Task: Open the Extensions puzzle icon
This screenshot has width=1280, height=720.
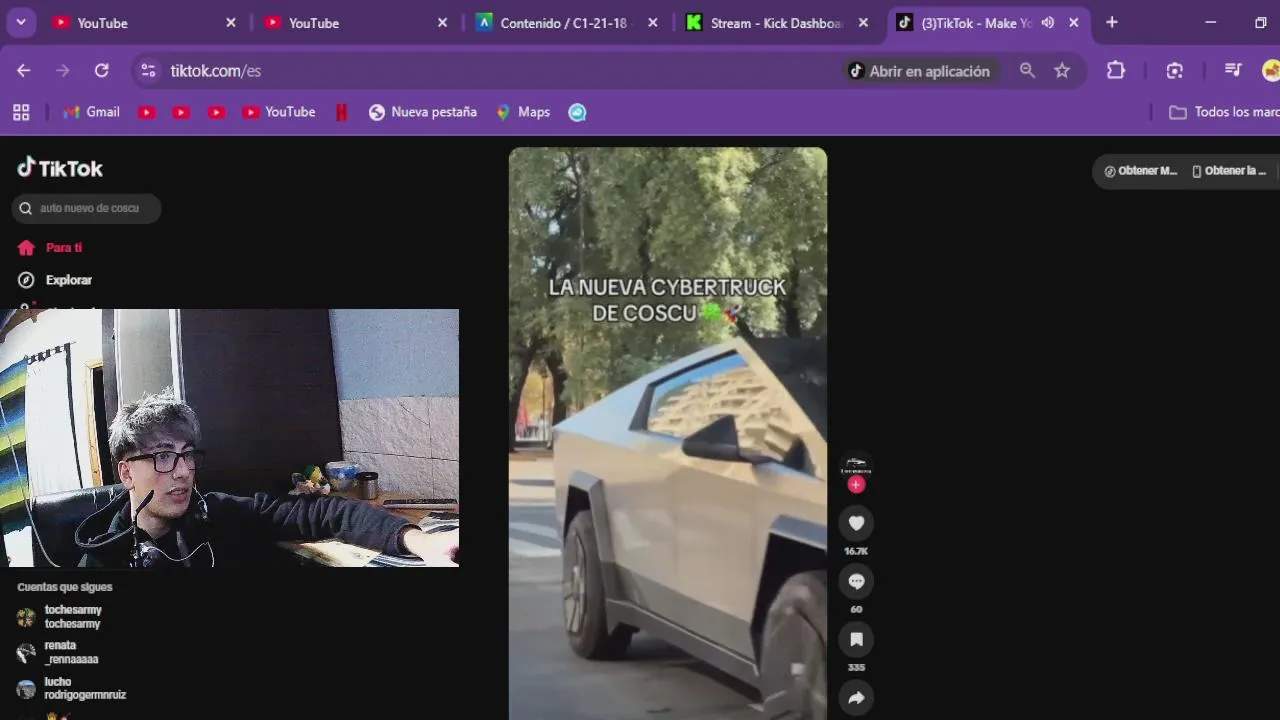Action: [1116, 70]
